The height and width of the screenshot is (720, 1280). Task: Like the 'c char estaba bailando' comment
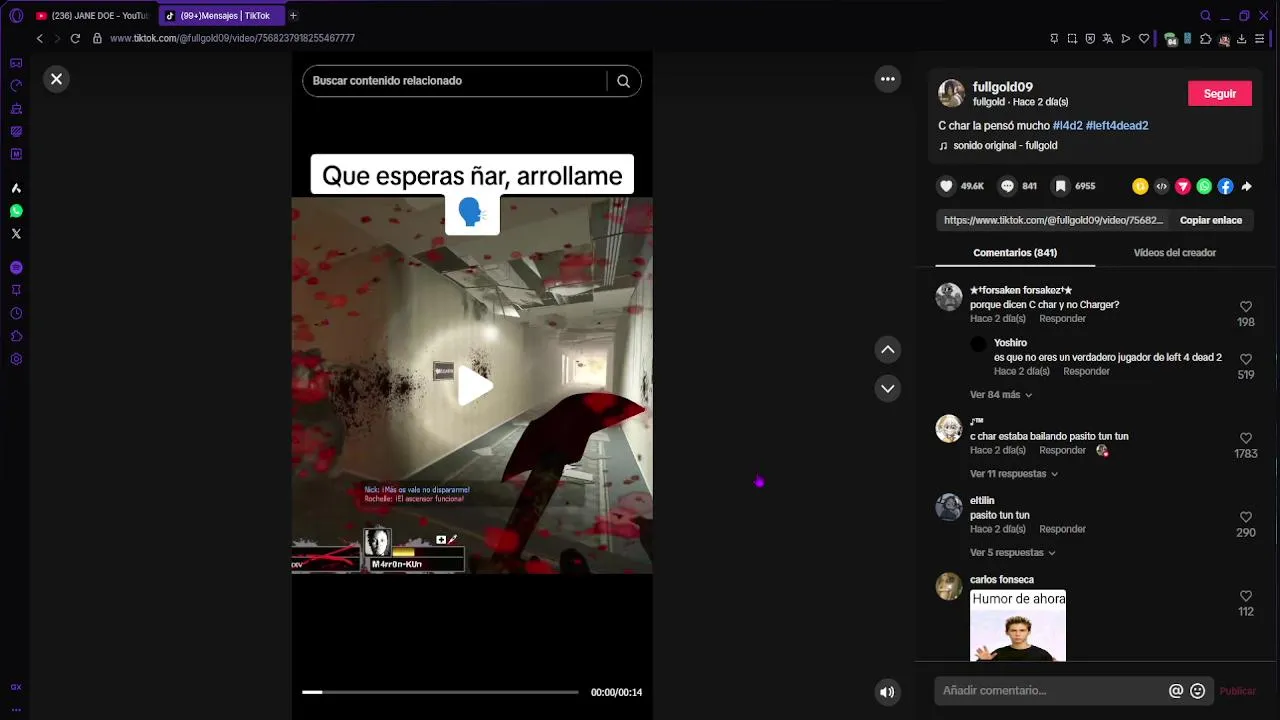click(1246, 438)
